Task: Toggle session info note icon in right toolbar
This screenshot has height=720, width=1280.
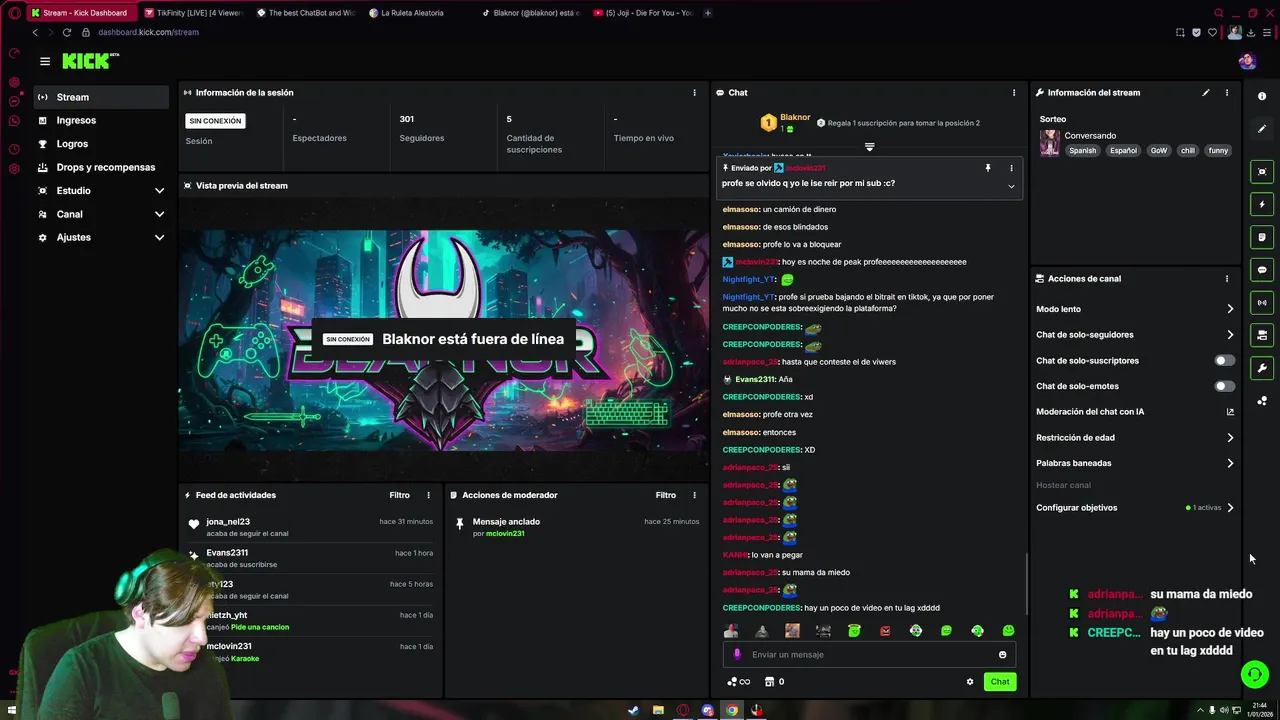Action: click(1262, 237)
